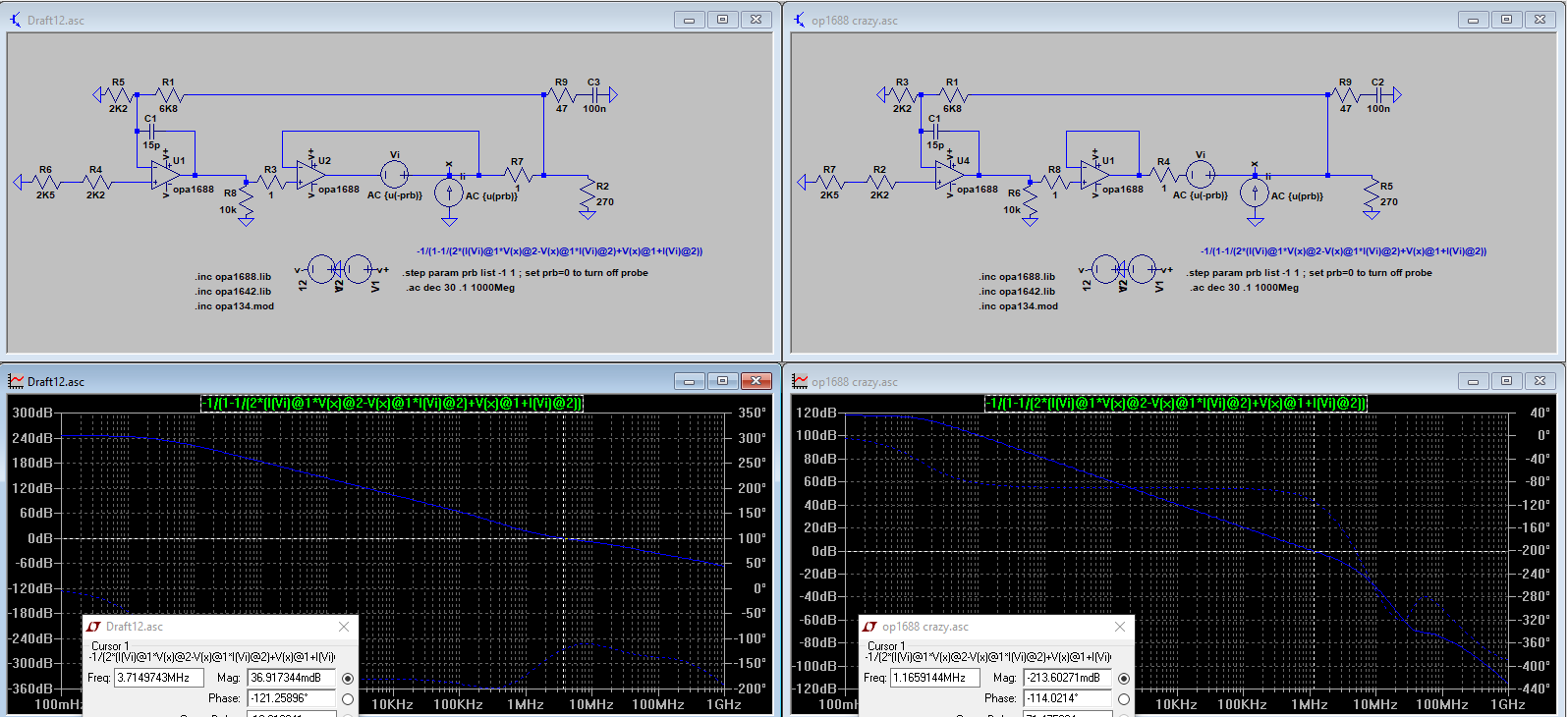This screenshot has width=1568, height=717.
Task: Select capacitor C2 100n in op1688 crazy schematic
Action: 1379,95
